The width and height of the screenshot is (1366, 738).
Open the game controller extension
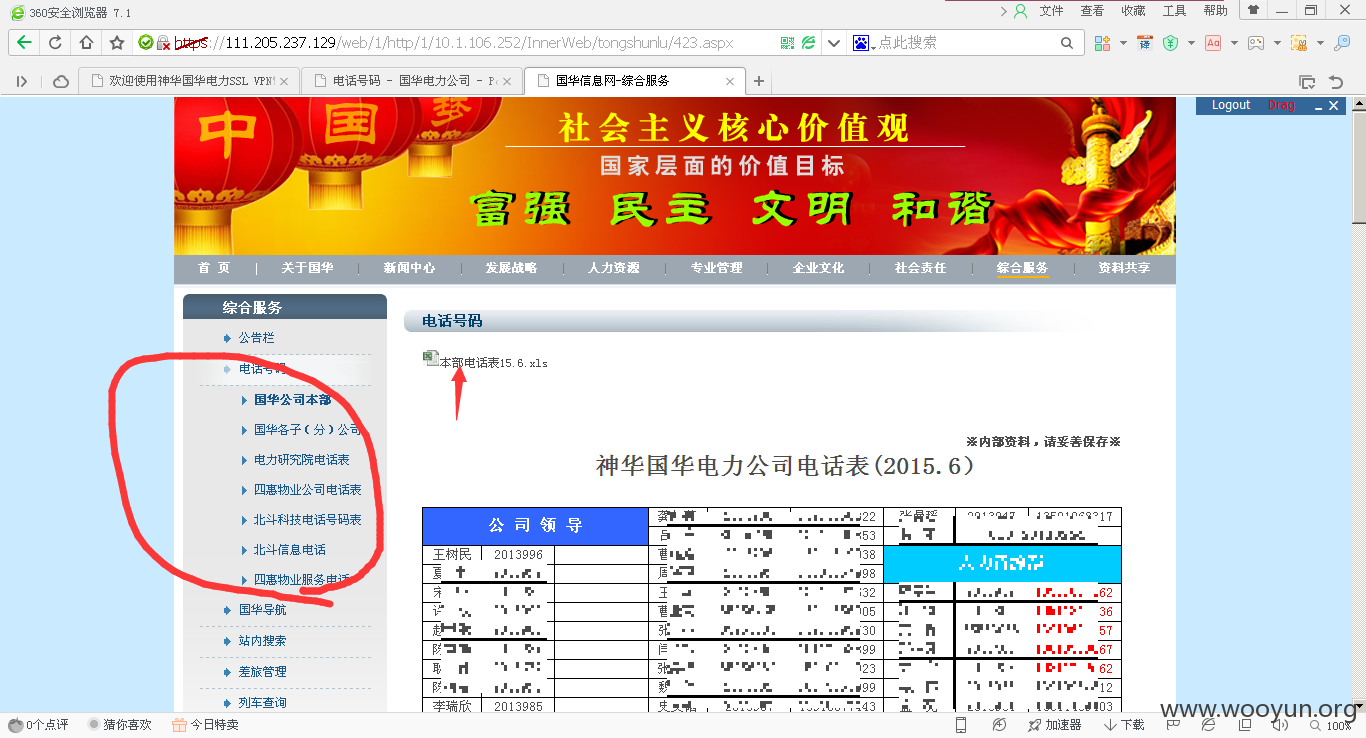pyautogui.click(x=1255, y=43)
